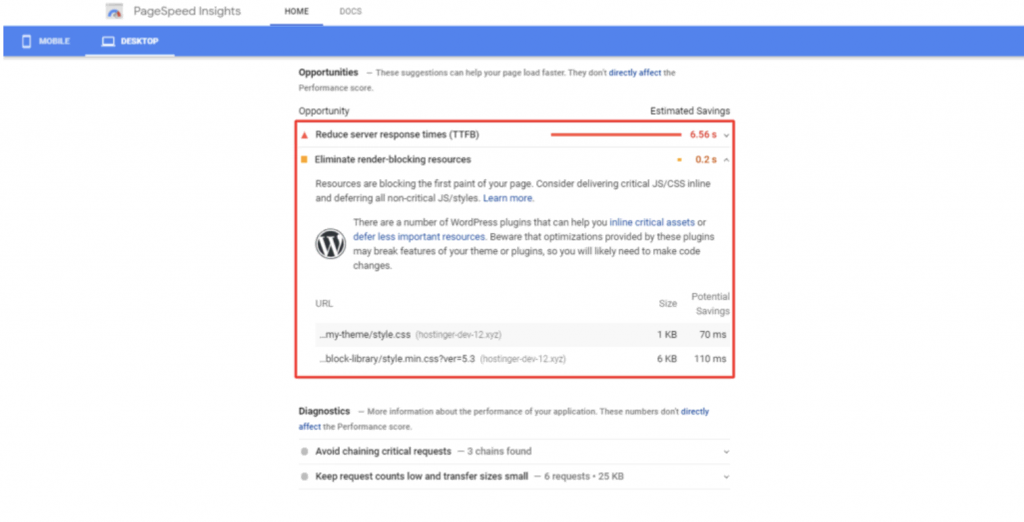Click the '3 chains found' text

pos(499,451)
